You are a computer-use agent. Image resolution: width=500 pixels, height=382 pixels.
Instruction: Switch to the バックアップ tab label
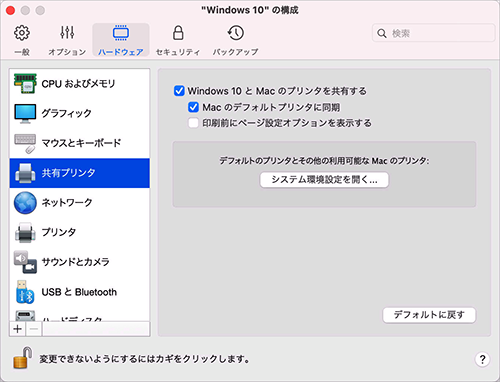point(235,52)
